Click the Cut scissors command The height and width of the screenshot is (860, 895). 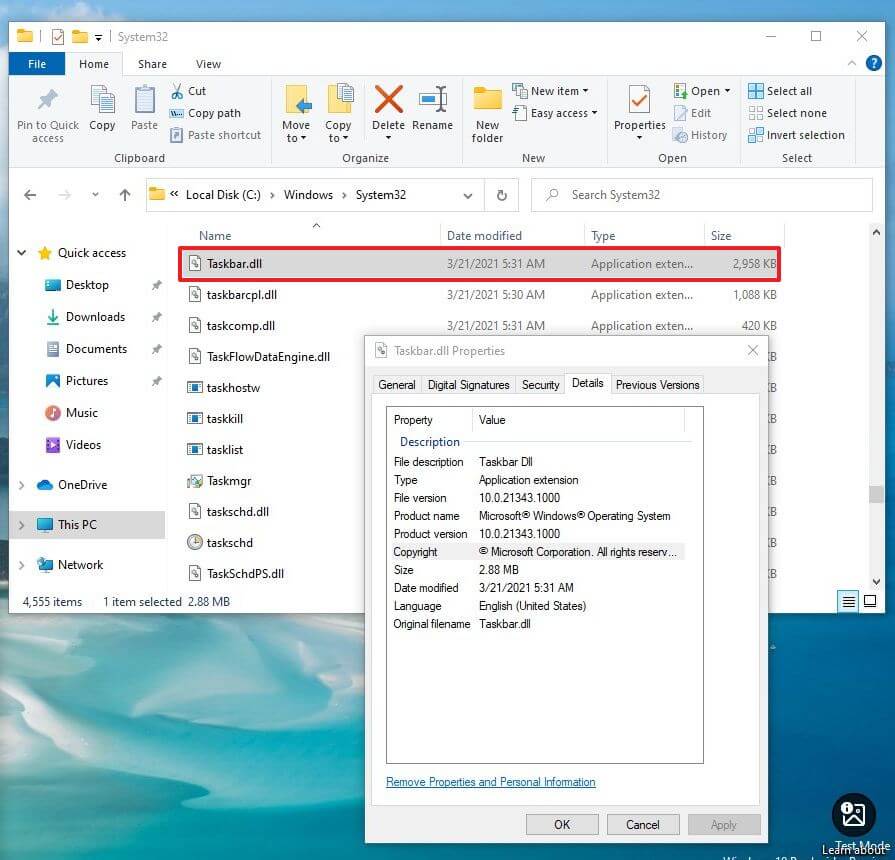click(x=188, y=91)
